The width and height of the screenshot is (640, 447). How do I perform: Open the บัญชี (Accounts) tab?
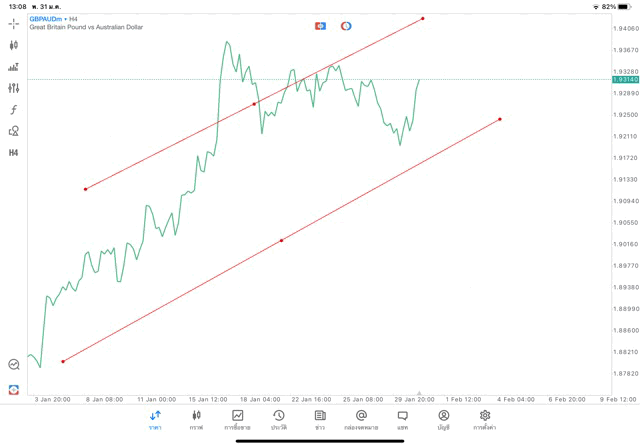(443, 419)
